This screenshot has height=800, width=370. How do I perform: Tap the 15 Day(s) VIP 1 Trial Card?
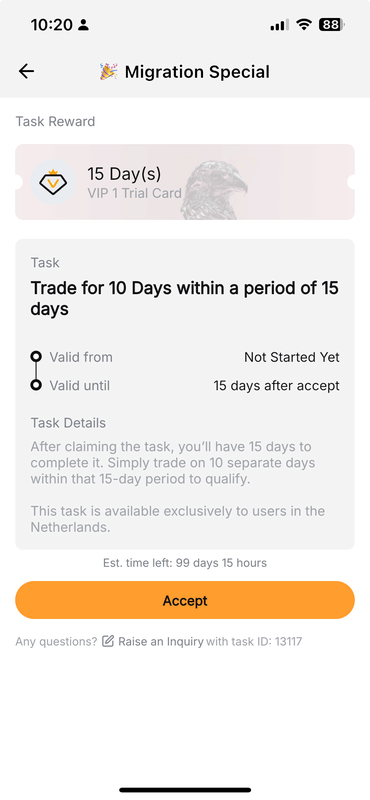coord(185,182)
